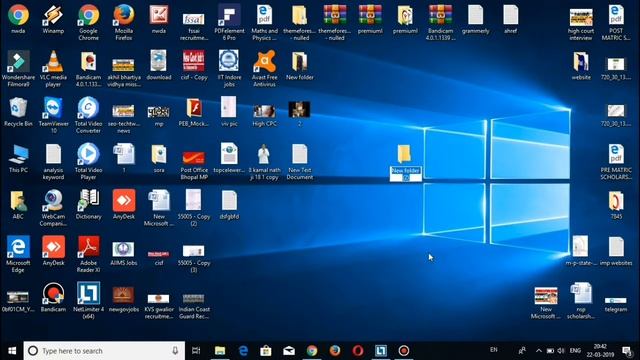Select the Bandicam desktop shortcut
Image resolution: width=640 pixels, height=360 pixels.
click(x=53, y=298)
